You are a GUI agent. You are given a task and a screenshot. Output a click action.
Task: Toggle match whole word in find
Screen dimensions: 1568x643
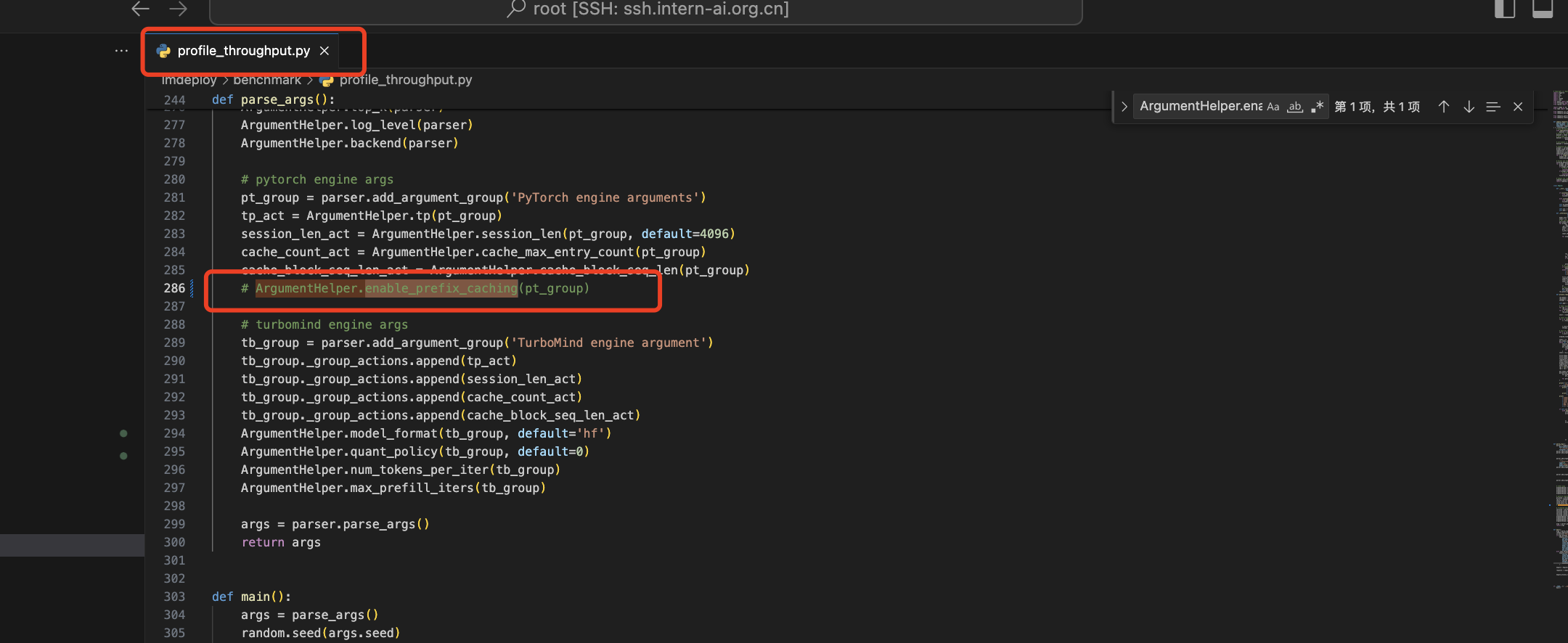1295,107
